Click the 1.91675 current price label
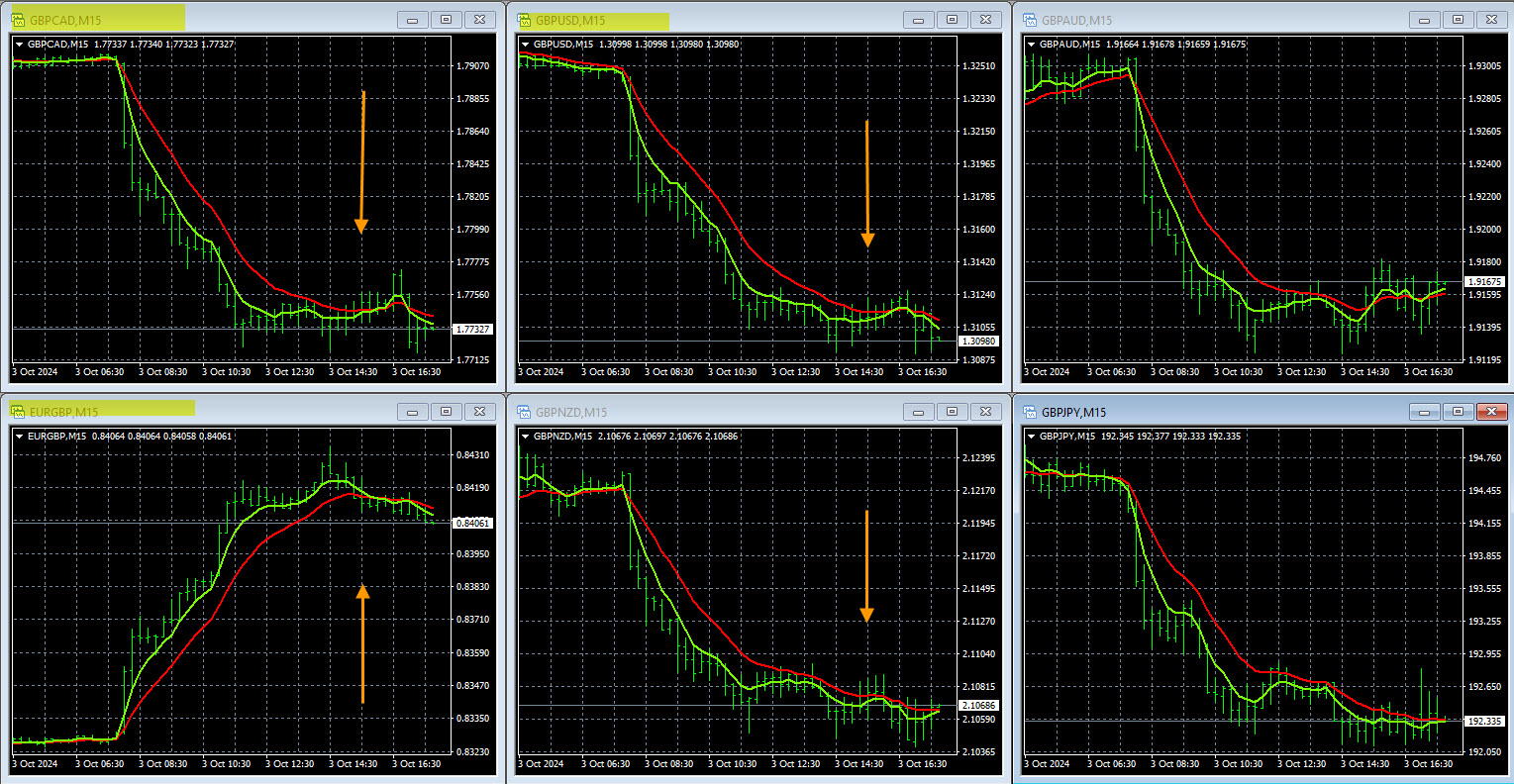 (x=1485, y=282)
